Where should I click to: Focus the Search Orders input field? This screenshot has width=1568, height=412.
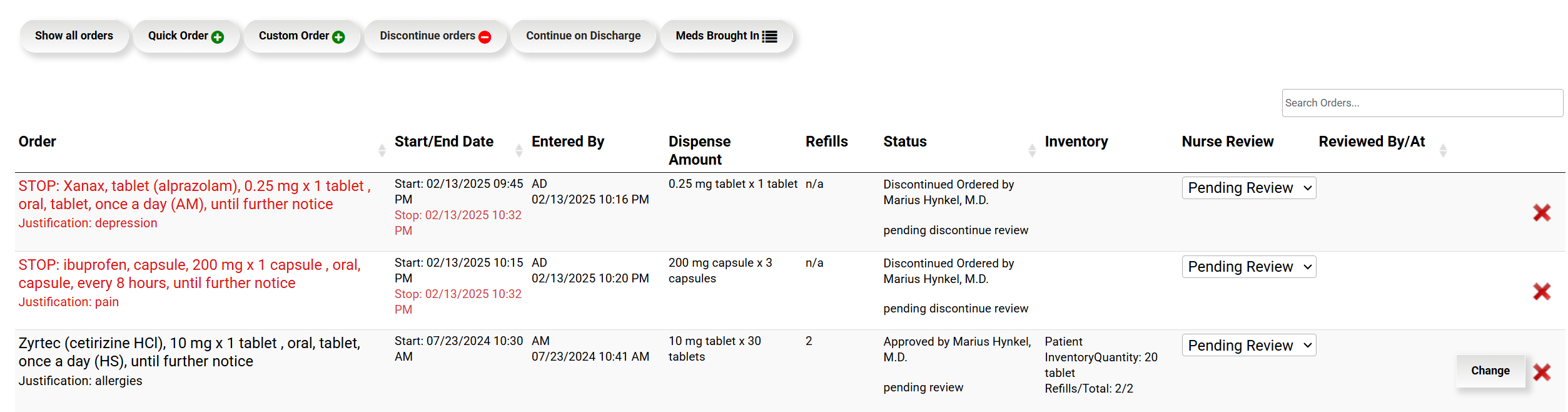coord(1421,103)
